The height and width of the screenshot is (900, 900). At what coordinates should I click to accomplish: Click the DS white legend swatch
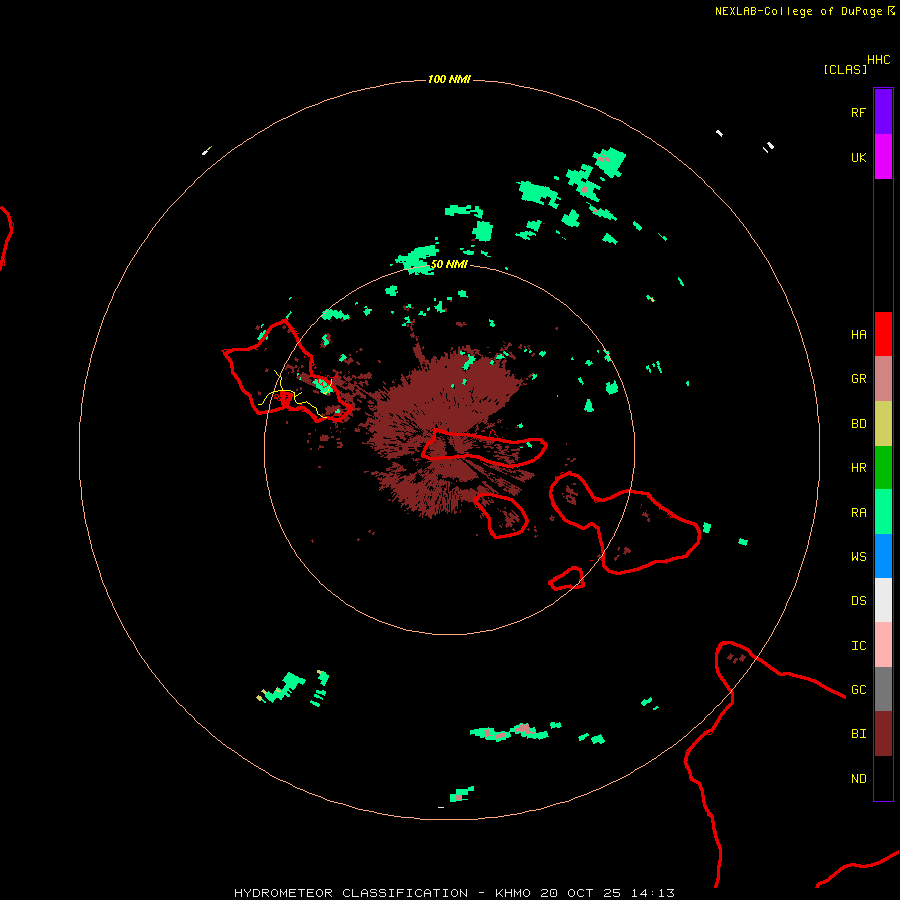(x=883, y=600)
